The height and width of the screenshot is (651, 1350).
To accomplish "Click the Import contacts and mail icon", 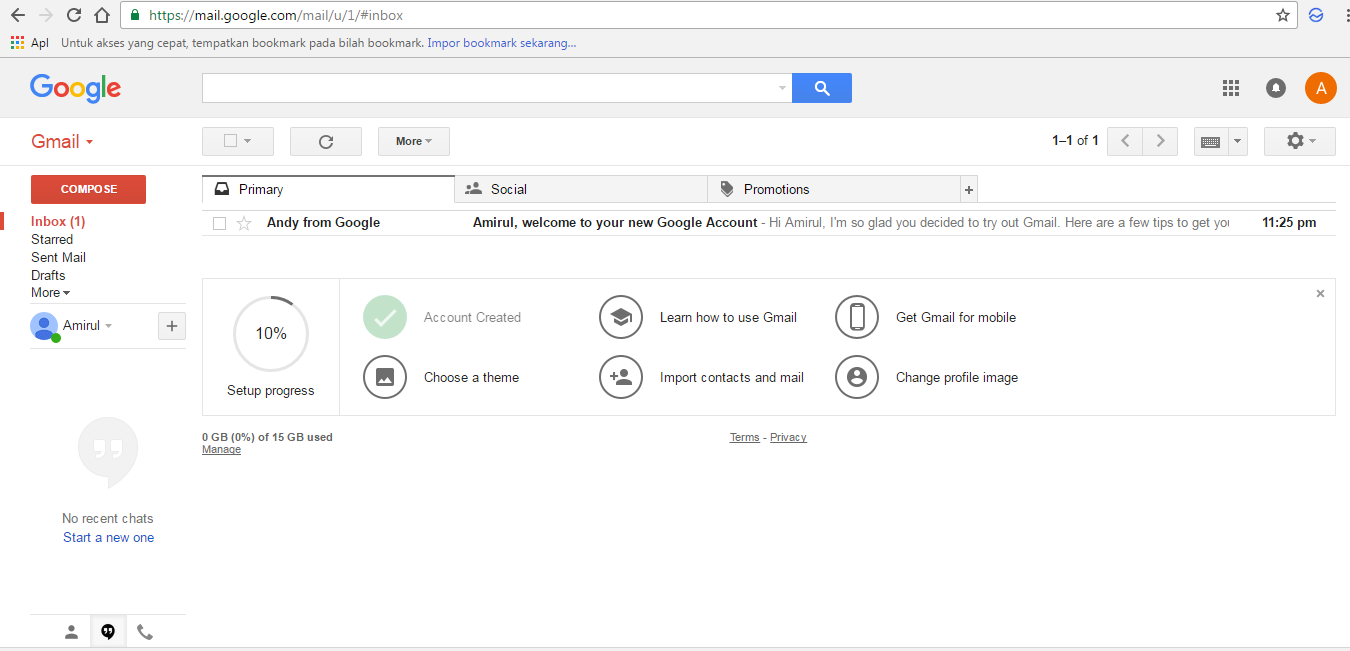I will (621, 377).
